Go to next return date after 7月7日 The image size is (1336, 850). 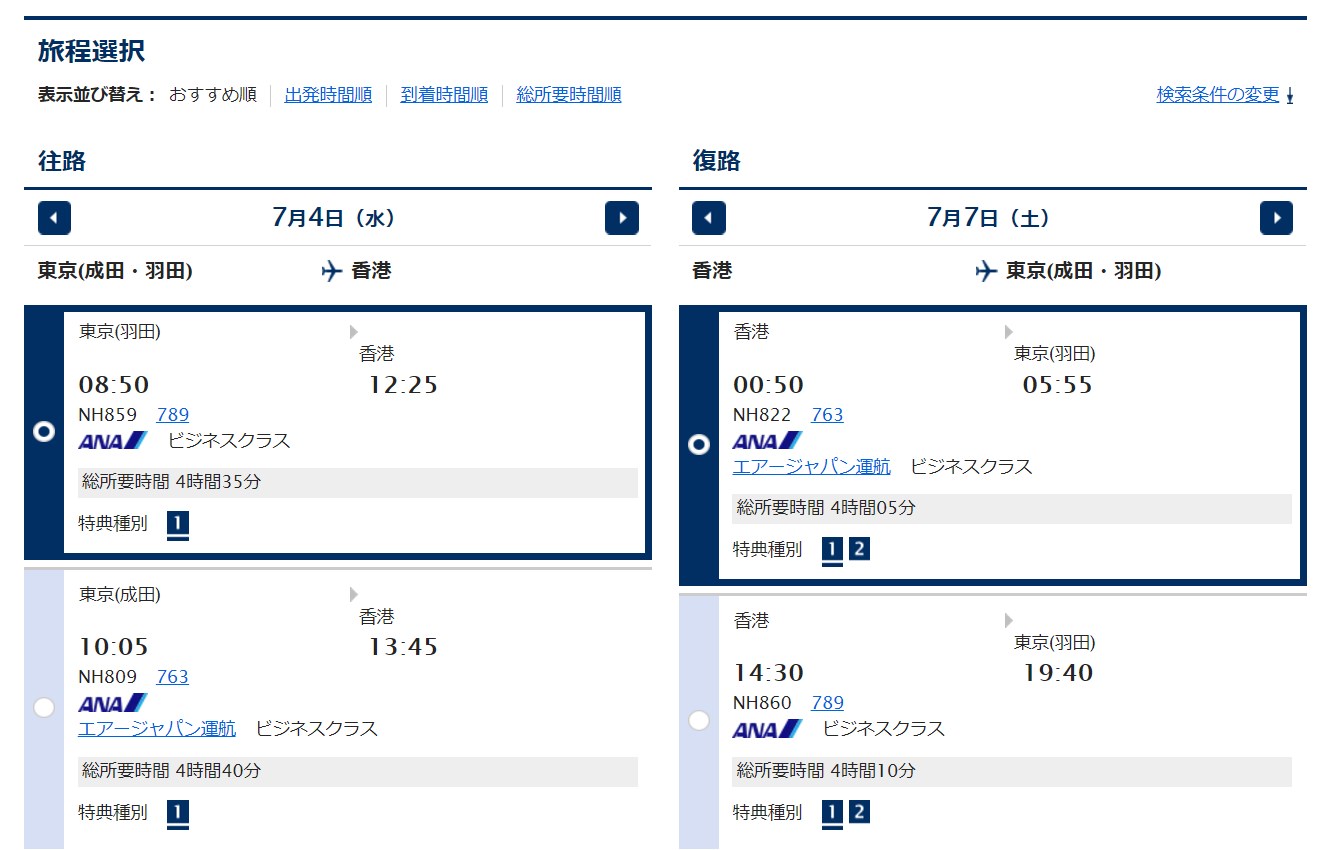point(1276,218)
